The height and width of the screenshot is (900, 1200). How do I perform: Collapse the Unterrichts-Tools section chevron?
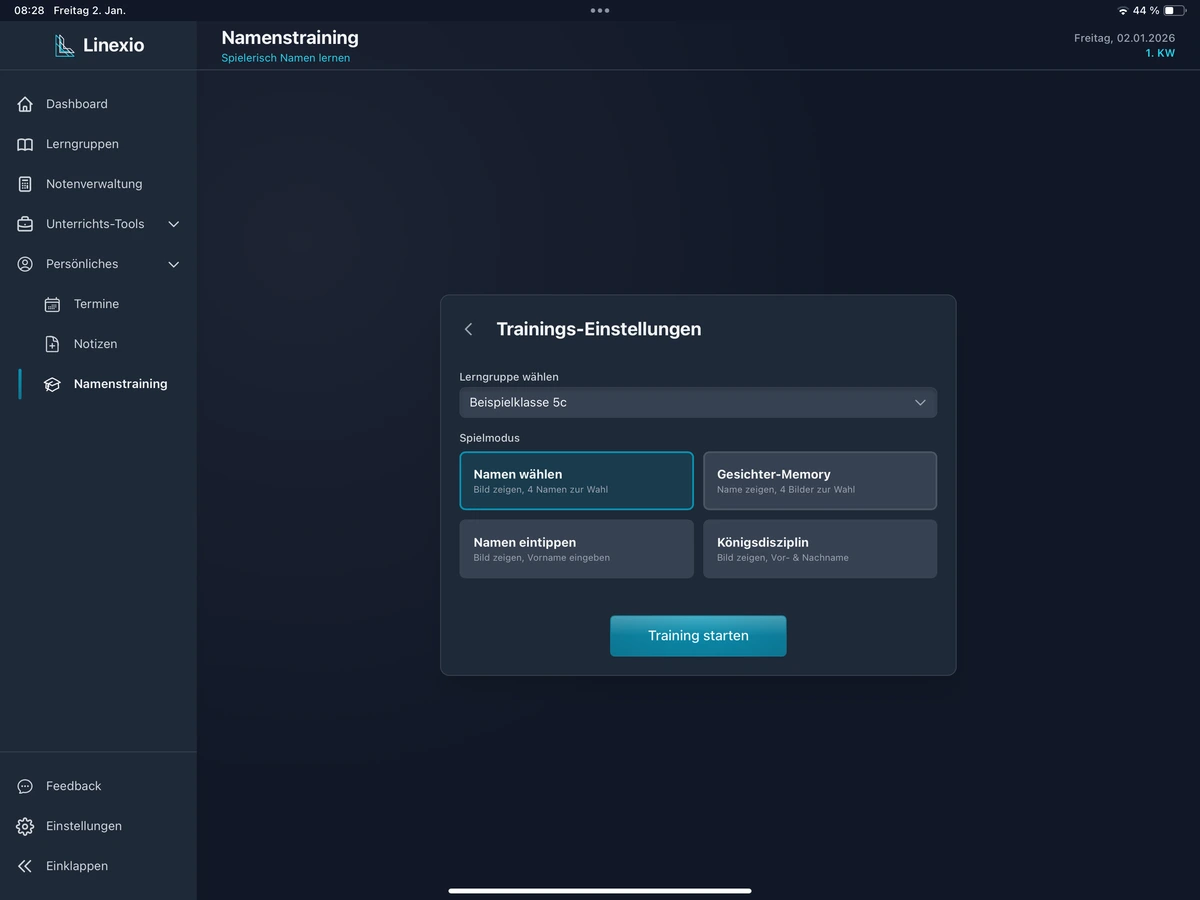[x=173, y=224]
